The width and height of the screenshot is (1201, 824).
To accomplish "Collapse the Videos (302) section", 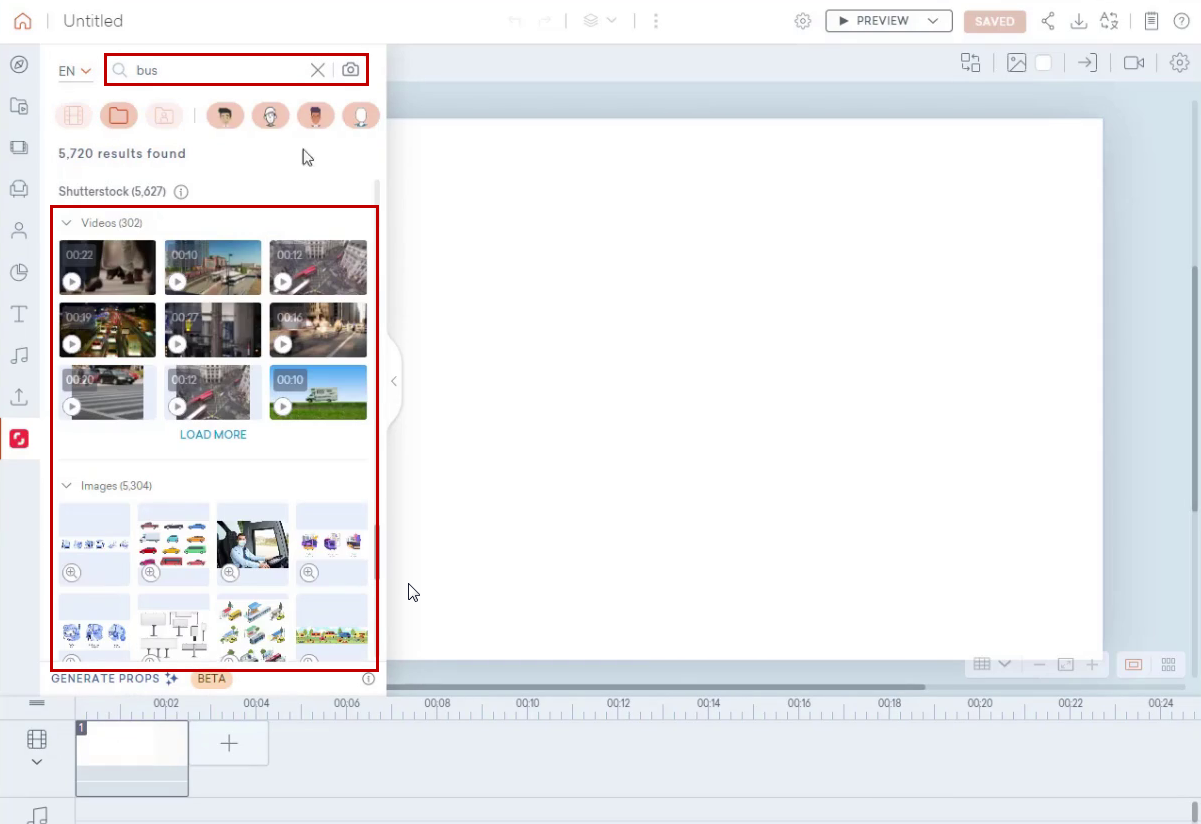I will point(67,223).
